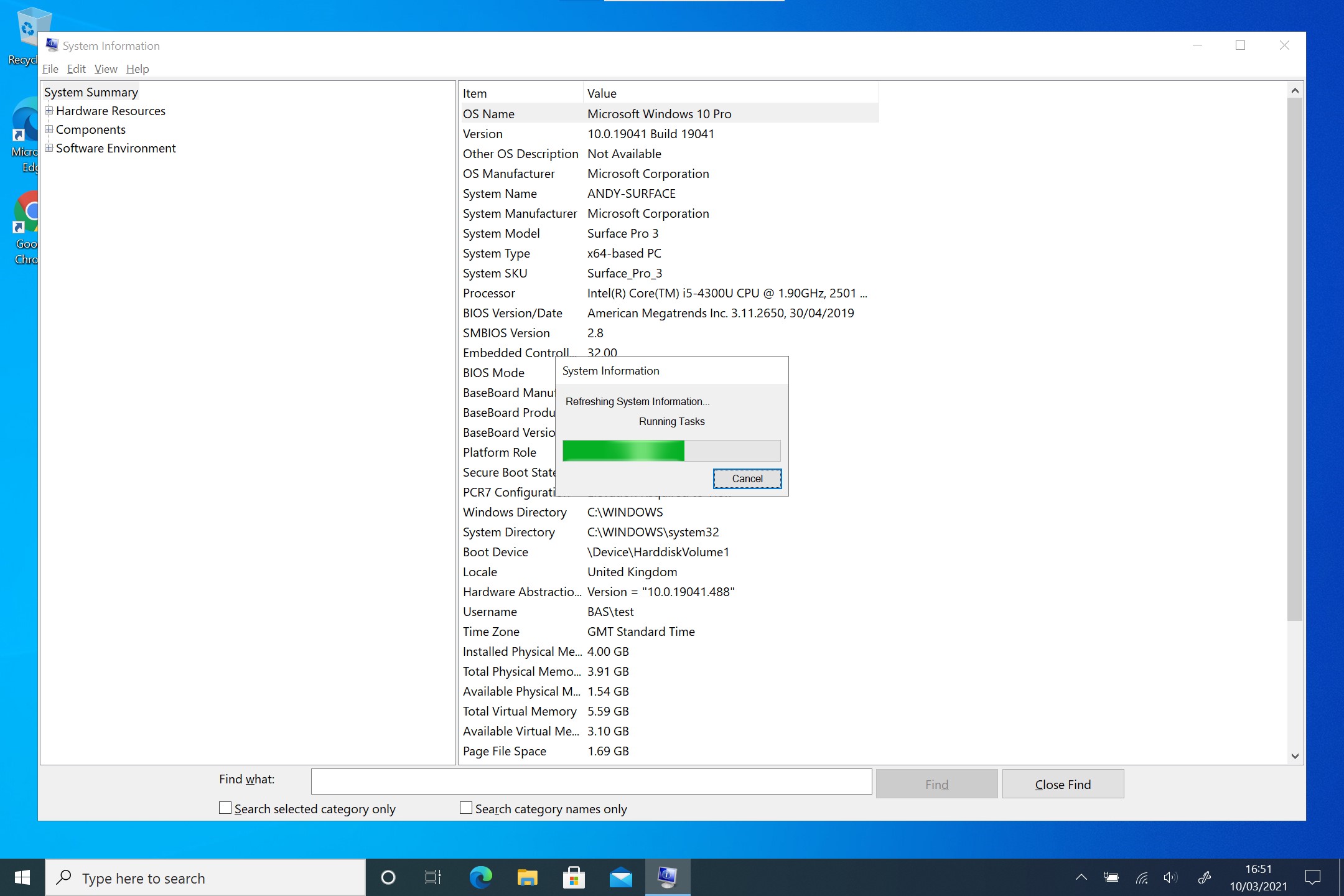Select ANDY-SURFACE system name value

(632, 194)
